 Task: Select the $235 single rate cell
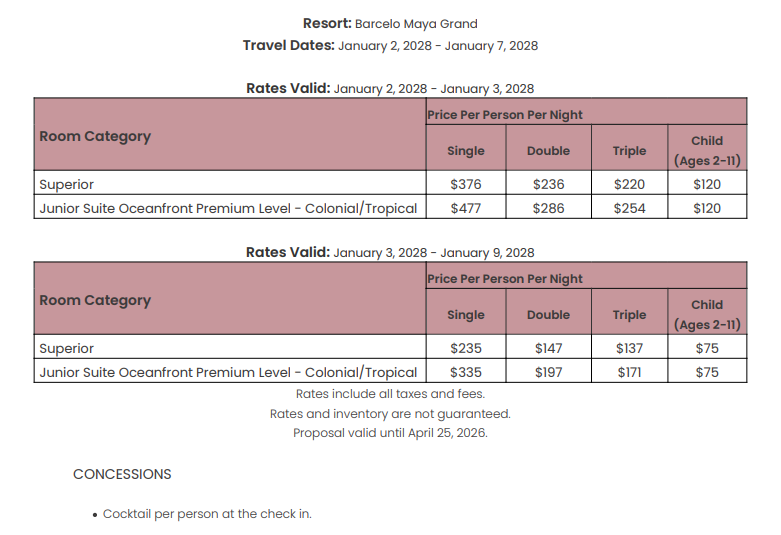pos(466,348)
